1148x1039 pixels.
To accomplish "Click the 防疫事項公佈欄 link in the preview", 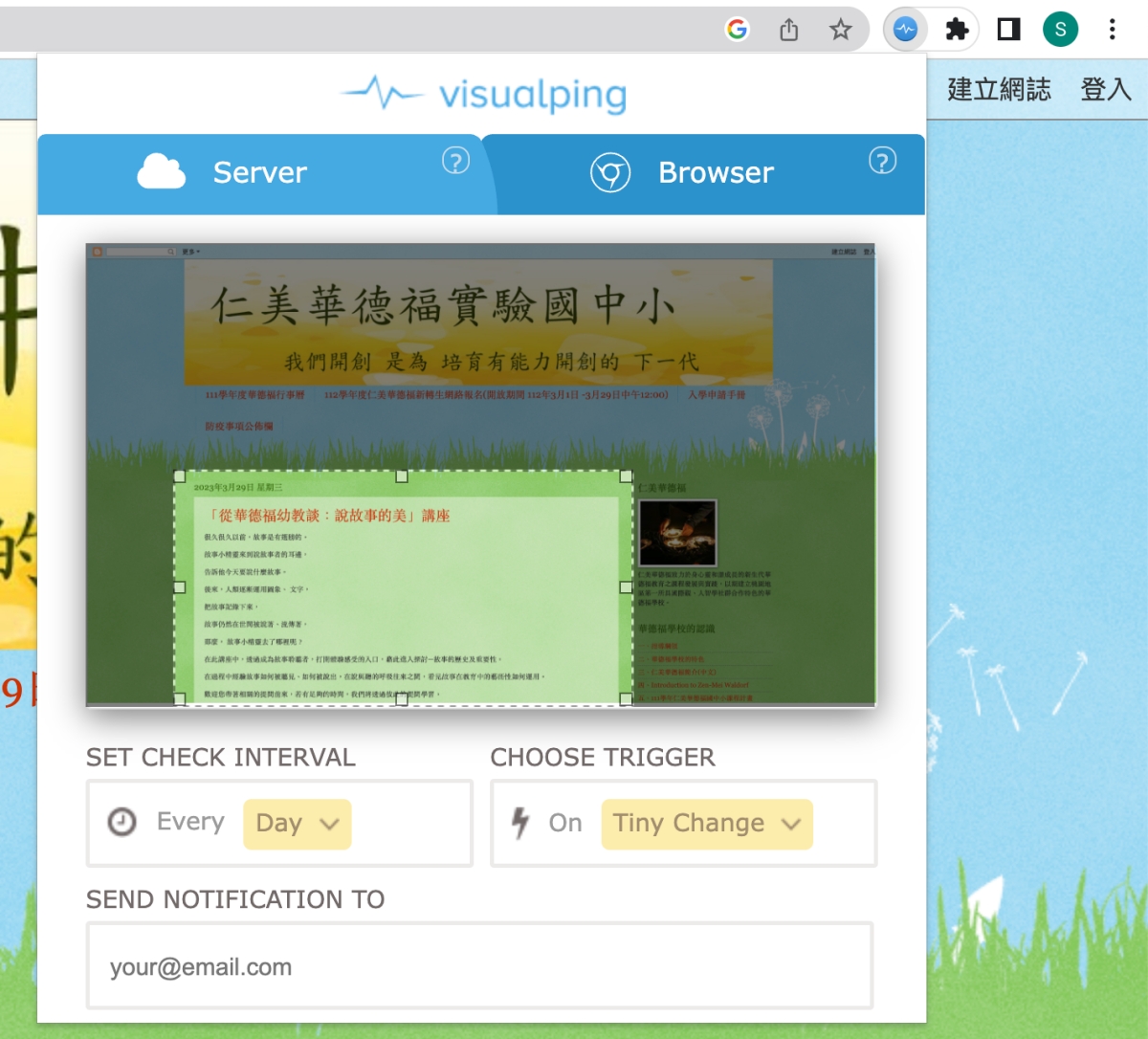I will pyautogui.click(x=239, y=426).
